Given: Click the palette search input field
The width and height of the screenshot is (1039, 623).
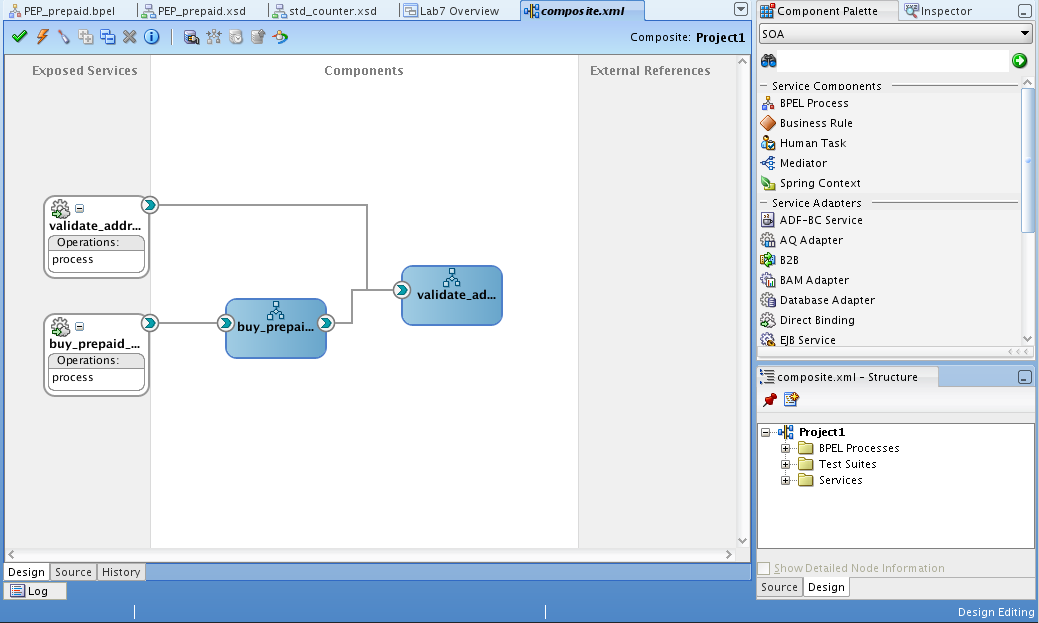Looking at the screenshot, I should pos(893,61).
